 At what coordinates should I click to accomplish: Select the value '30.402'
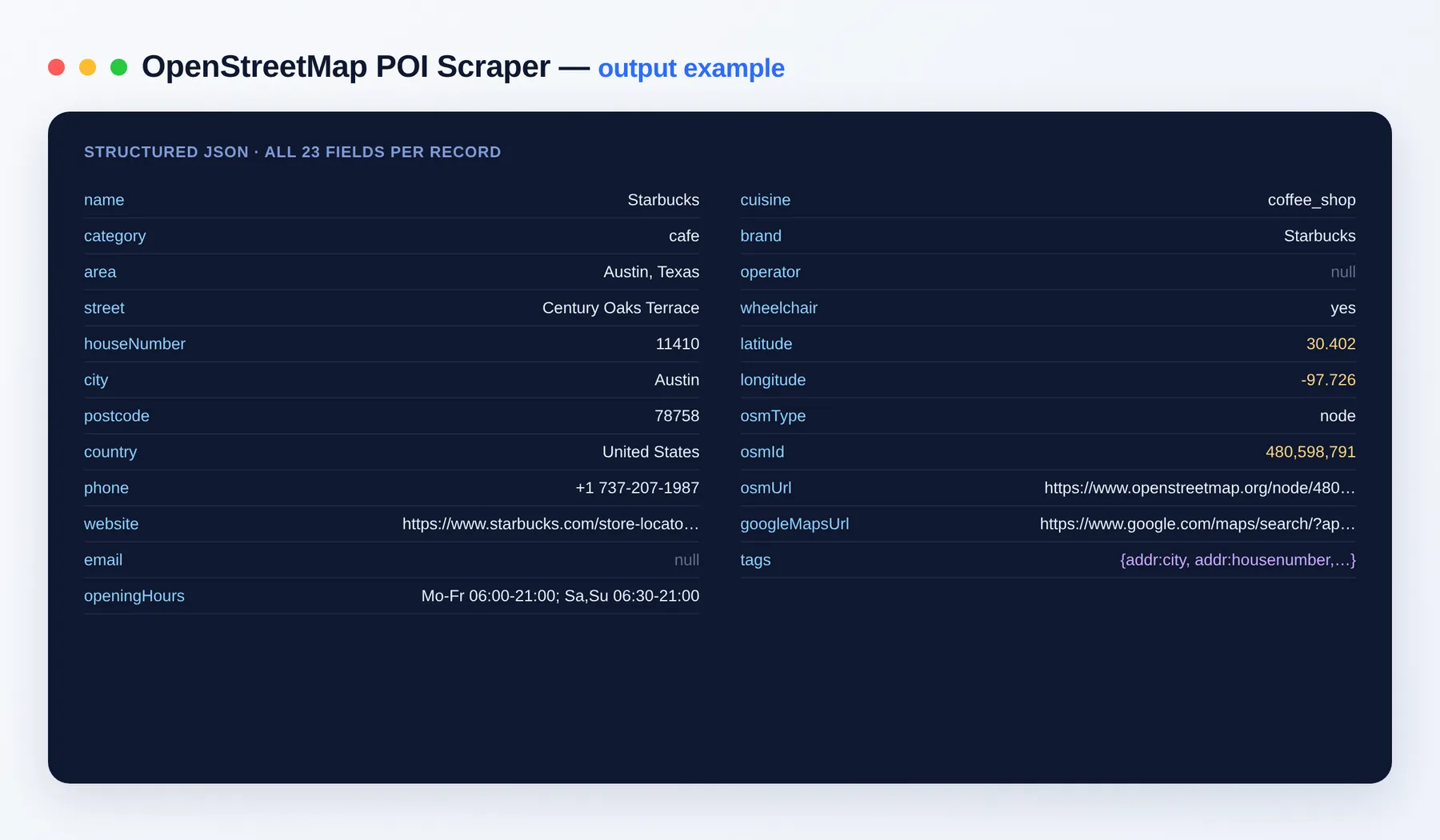[1331, 344]
